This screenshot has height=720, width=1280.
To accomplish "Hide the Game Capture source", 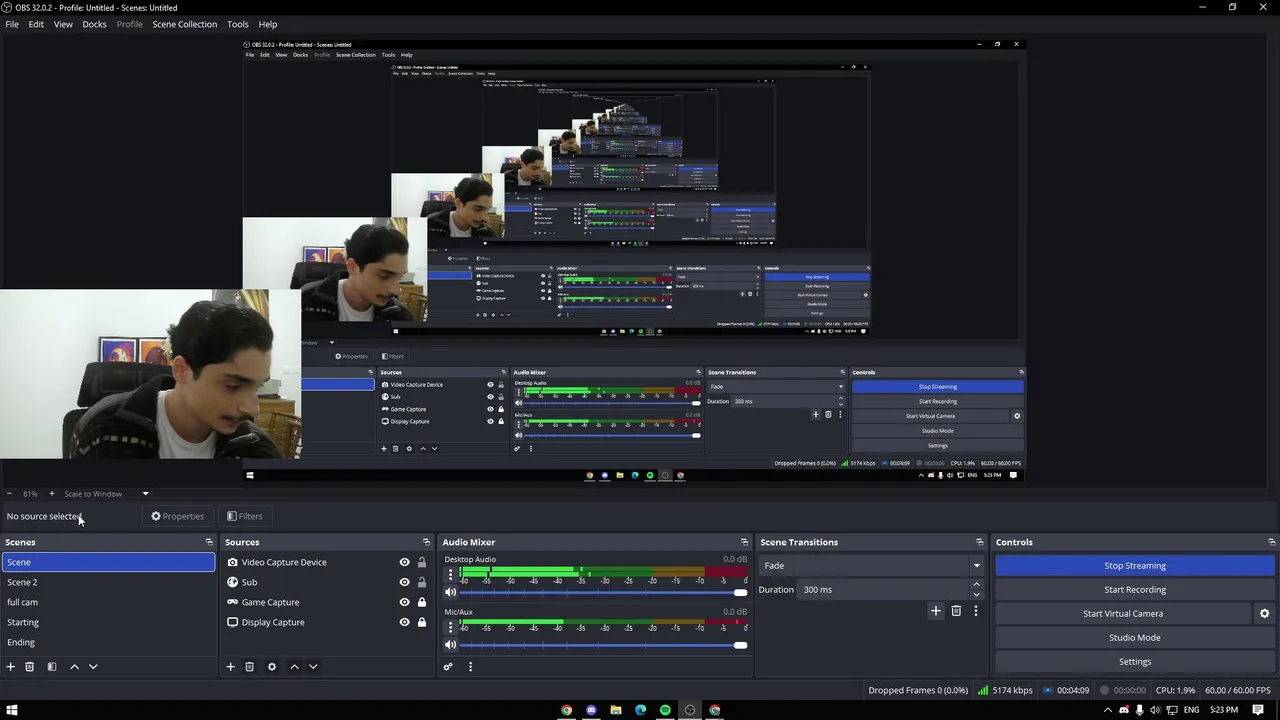I will pos(404,602).
